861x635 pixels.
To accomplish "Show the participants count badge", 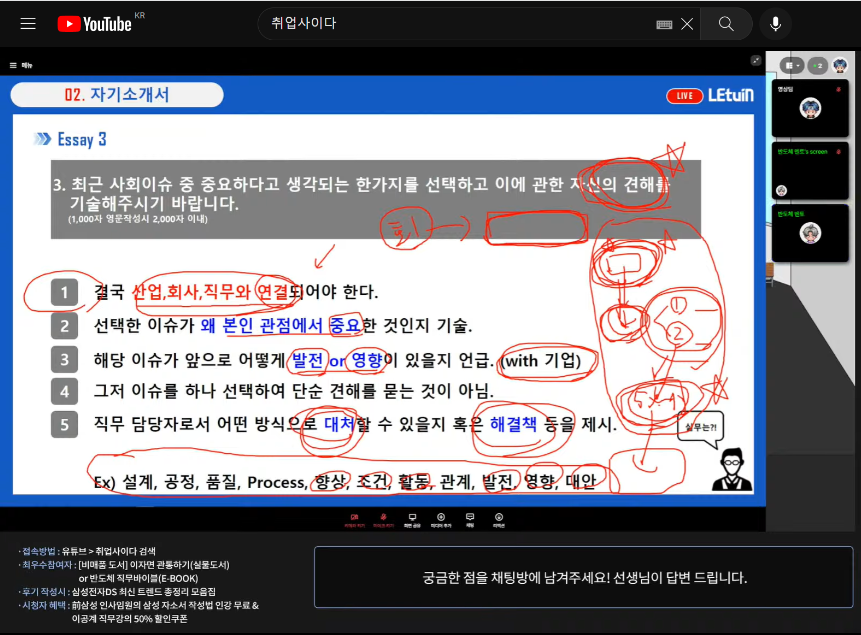I will [817, 65].
